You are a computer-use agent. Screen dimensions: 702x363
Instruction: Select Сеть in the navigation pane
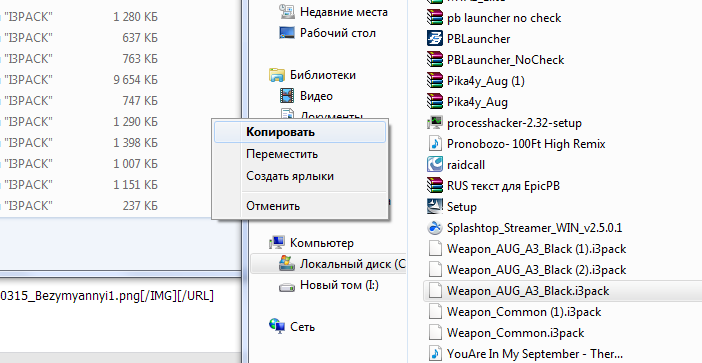pyautogui.click(x=302, y=327)
